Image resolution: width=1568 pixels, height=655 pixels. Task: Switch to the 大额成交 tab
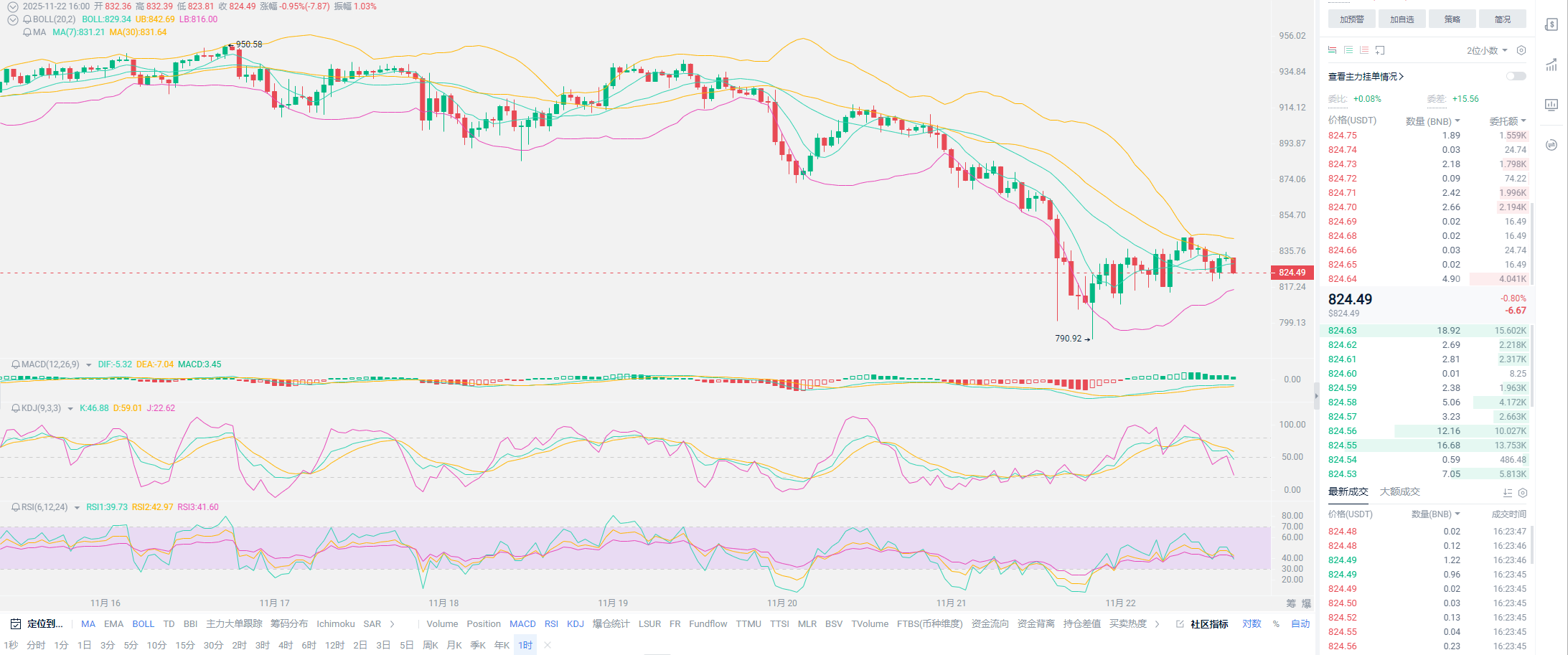1399,492
